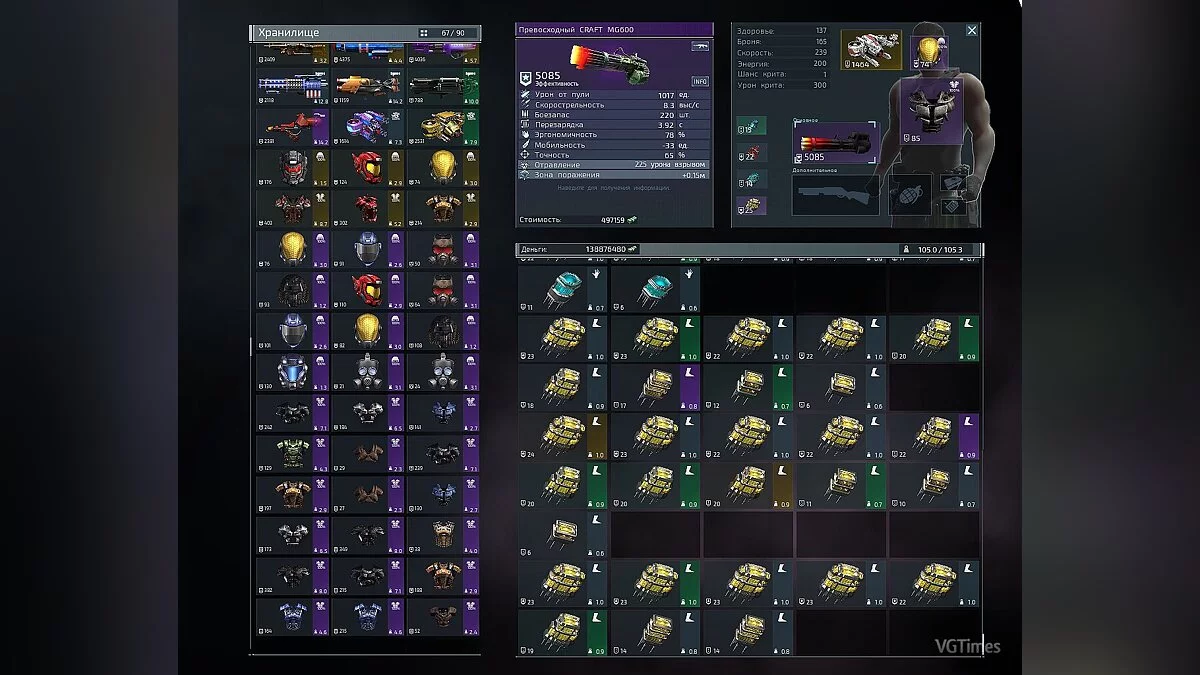Click the Скорострельность stat row
The image size is (1200, 675).
[x=614, y=104]
